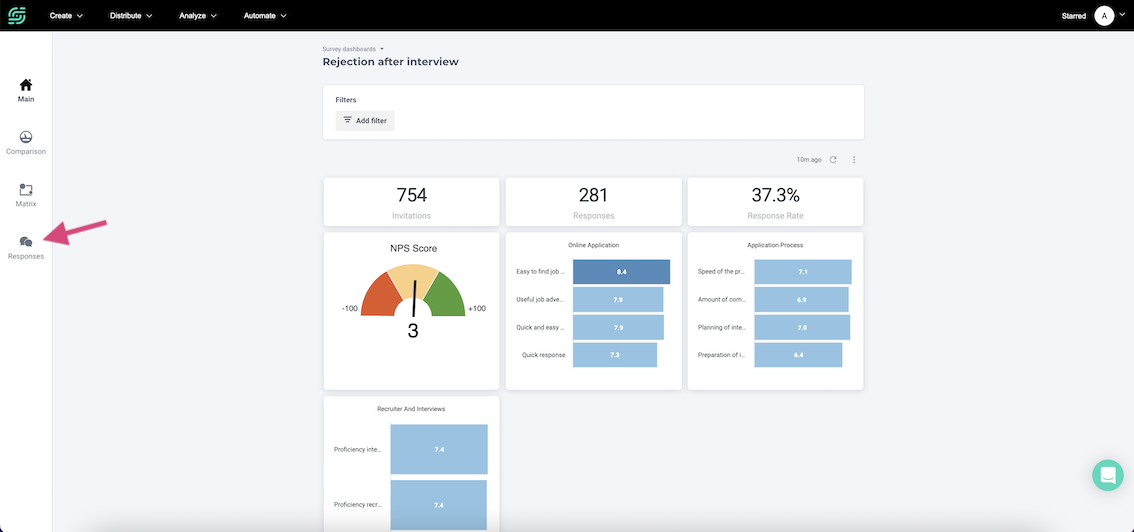Click the Add filter button
Screen dimensions: 1134x532
[365, 121]
